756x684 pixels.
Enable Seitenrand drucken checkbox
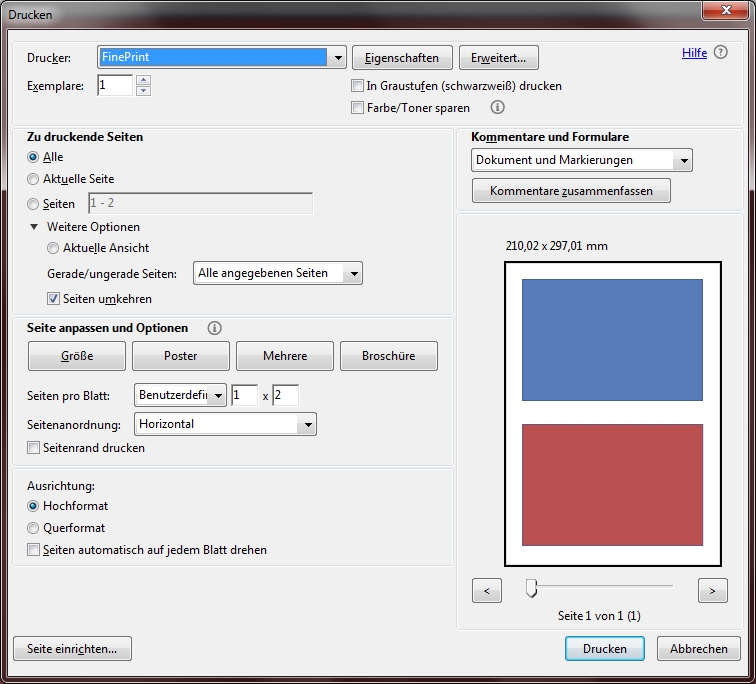point(34,448)
